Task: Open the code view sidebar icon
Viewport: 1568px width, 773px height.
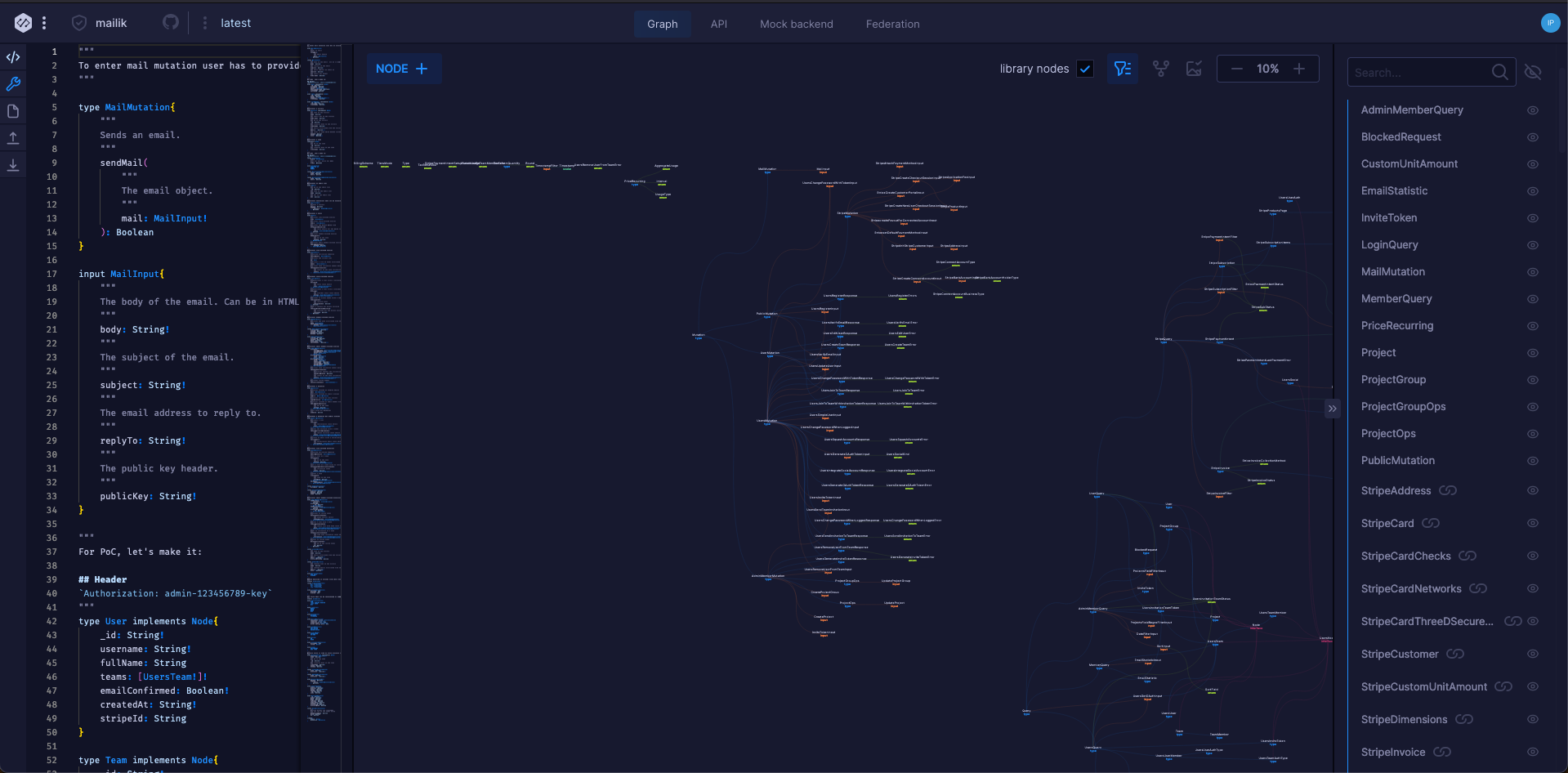Action: point(13,57)
